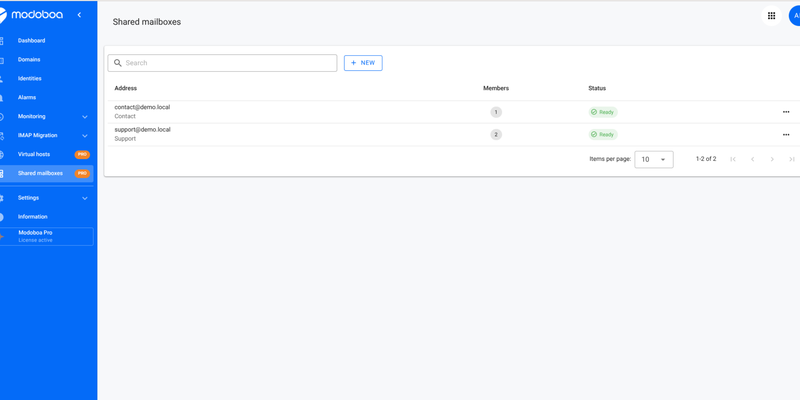This screenshot has width=800, height=400.
Task: Open the support@demo.local mailbox row
Action: (x=452, y=135)
